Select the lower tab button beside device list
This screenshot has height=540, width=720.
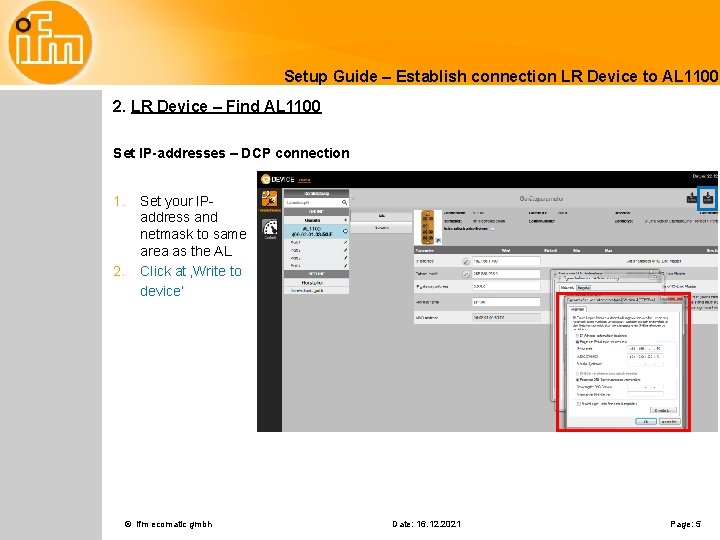[x=382, y=228]
